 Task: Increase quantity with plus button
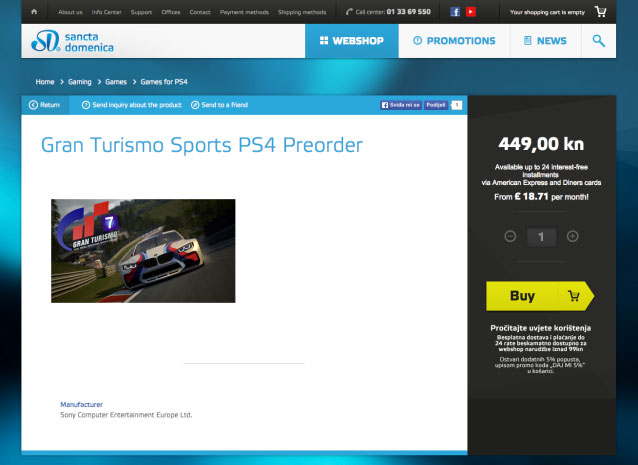pos(572,237)
